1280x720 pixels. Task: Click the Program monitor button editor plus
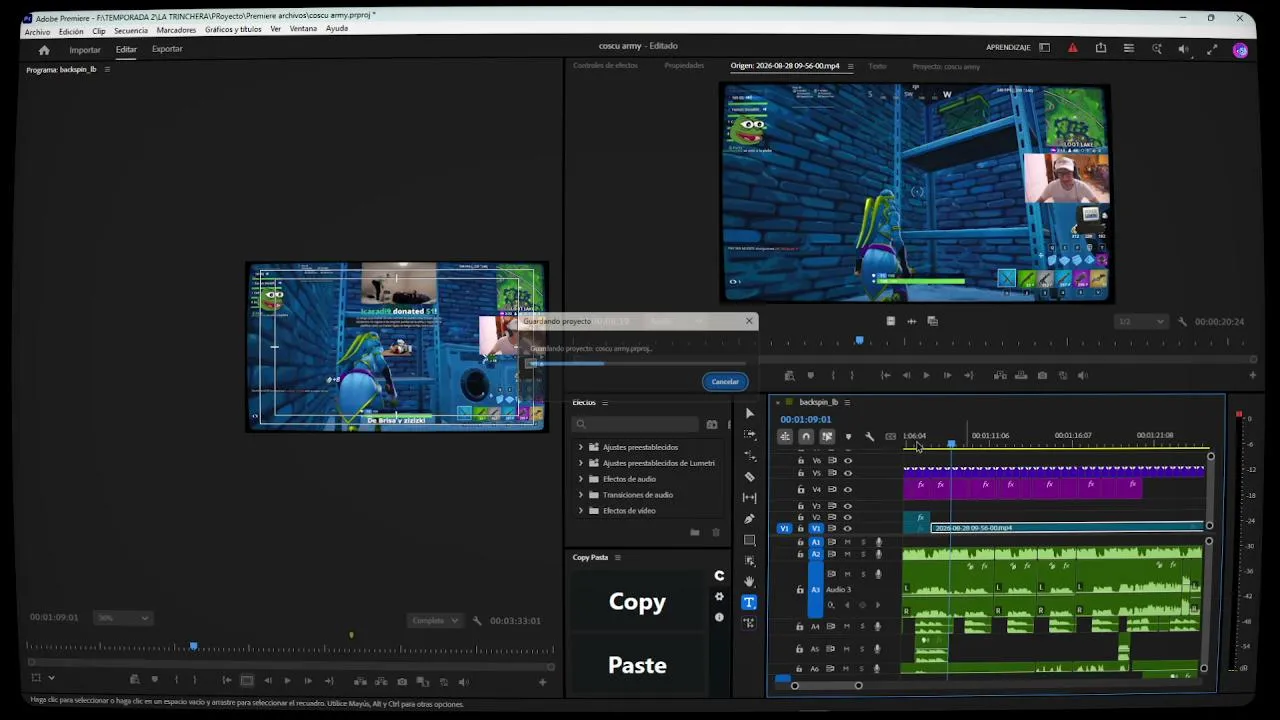(x=543, y=682)
